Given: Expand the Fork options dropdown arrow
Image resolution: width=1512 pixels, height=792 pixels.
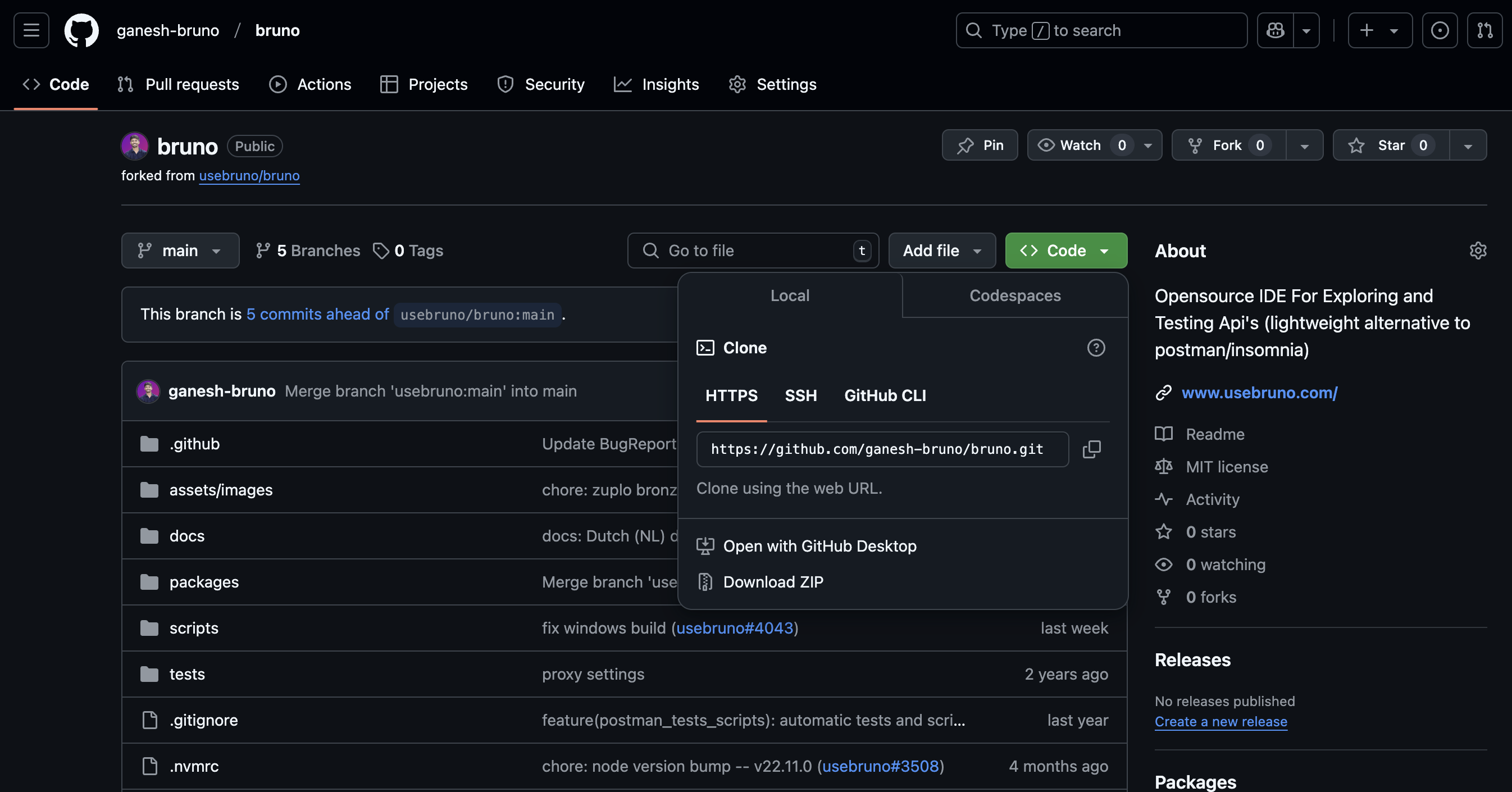Looking at the screenshot, I should click(1304, 145).
